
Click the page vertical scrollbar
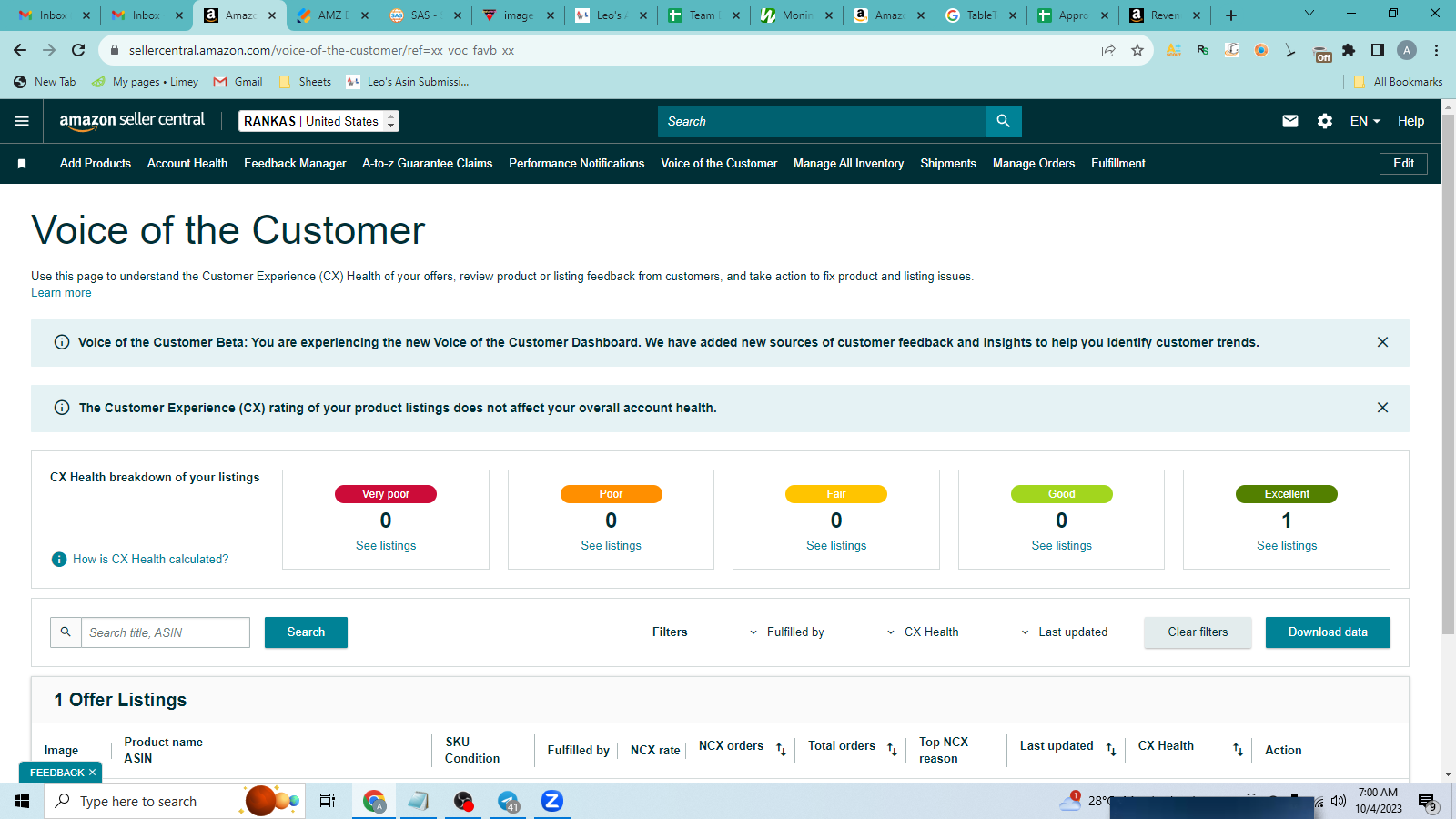tap(1448, 373)
